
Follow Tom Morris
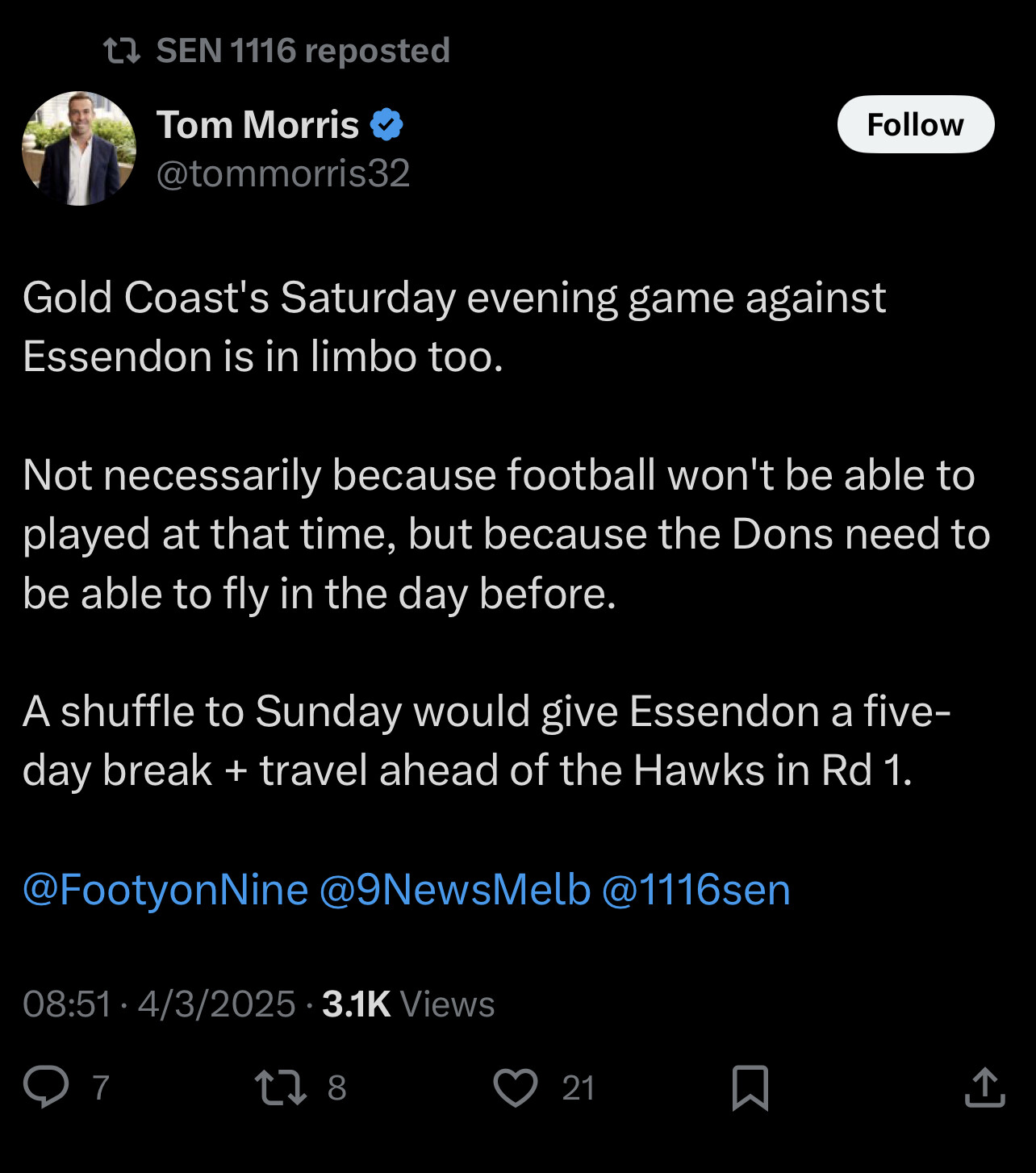click(x=916, y=124)
